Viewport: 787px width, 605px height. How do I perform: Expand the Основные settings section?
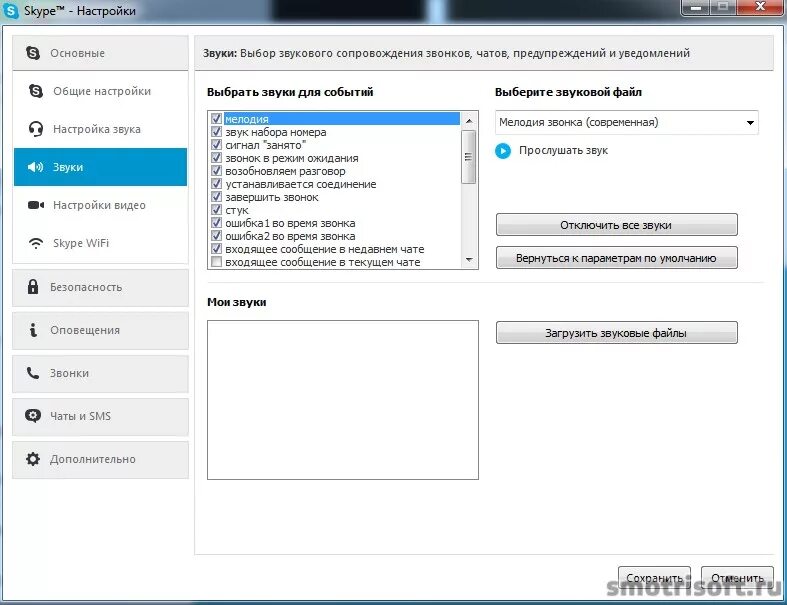pos(100,53)
